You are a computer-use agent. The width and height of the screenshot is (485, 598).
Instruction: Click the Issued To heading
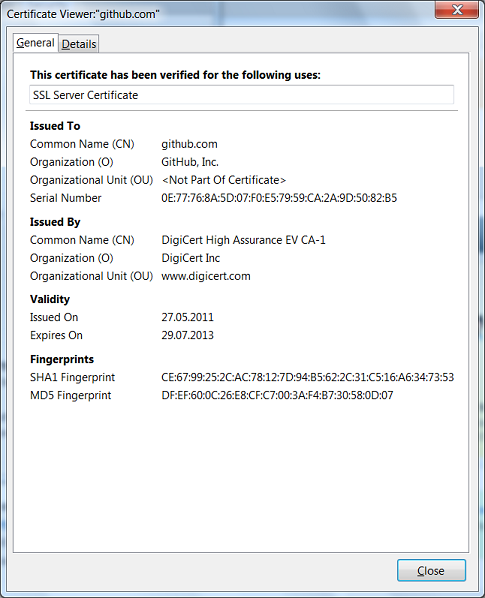tap(55, 126)
